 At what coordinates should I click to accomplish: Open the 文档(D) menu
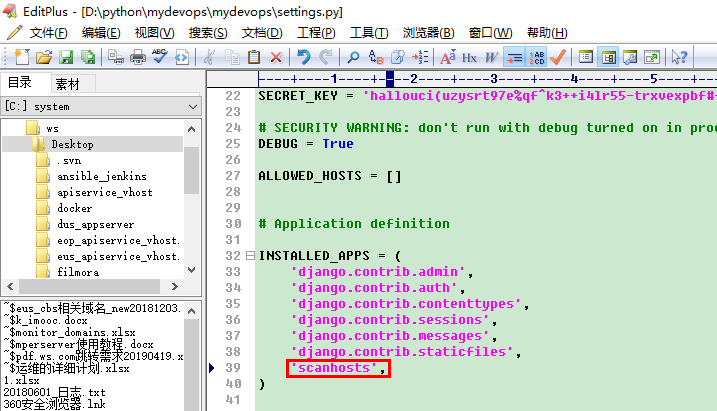pyautogui.click(x=262, y=33)
